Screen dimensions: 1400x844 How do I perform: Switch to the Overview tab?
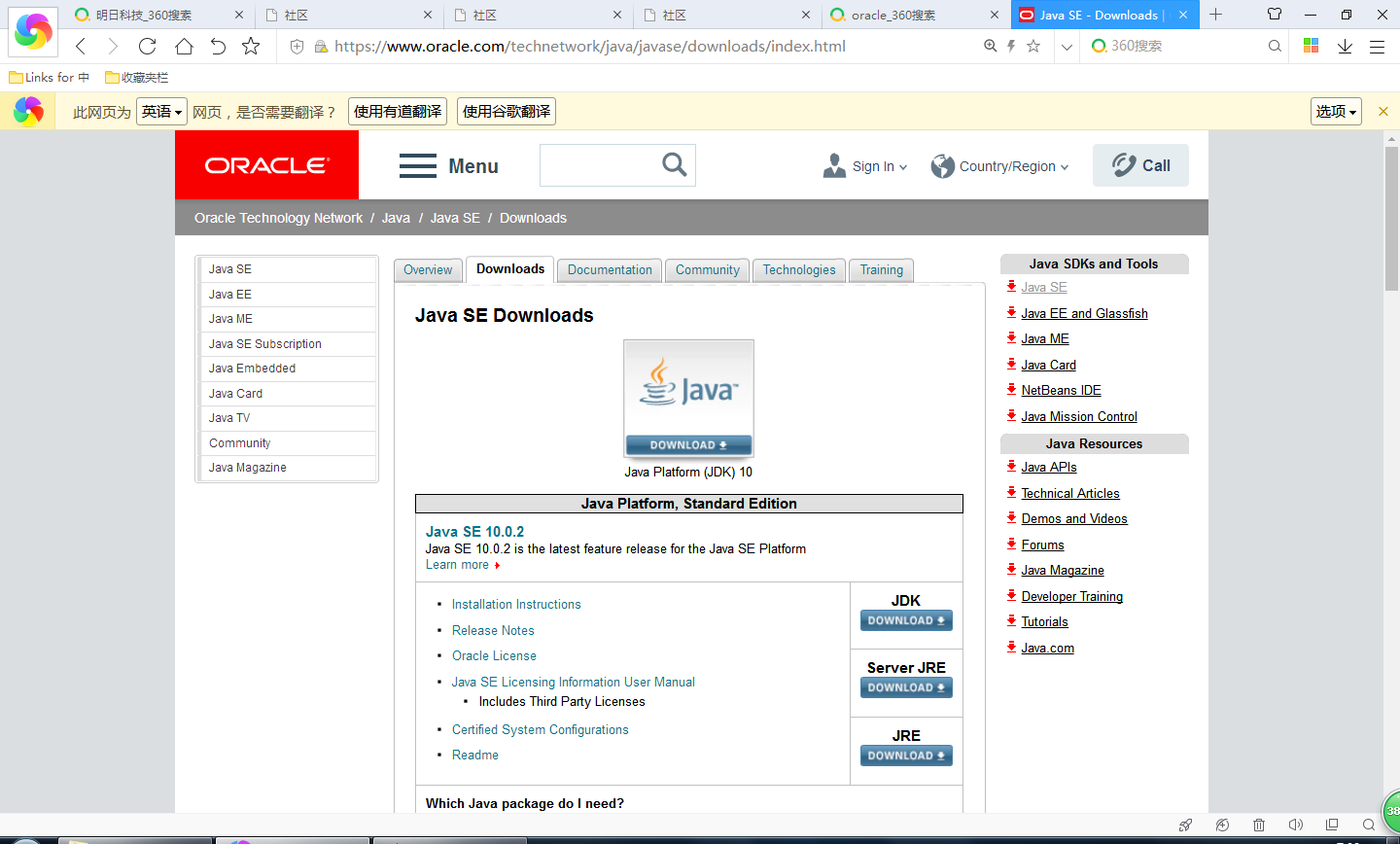coord(428,270)
